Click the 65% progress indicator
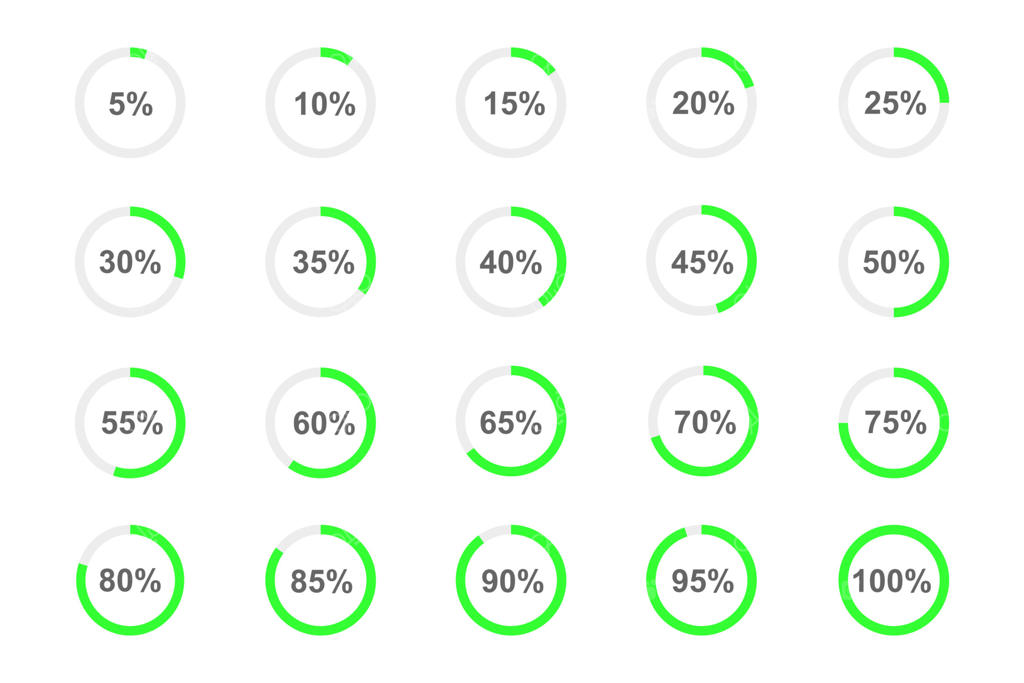The height and width of the screenshot is (683, 1024). click(x=511, y=422)
